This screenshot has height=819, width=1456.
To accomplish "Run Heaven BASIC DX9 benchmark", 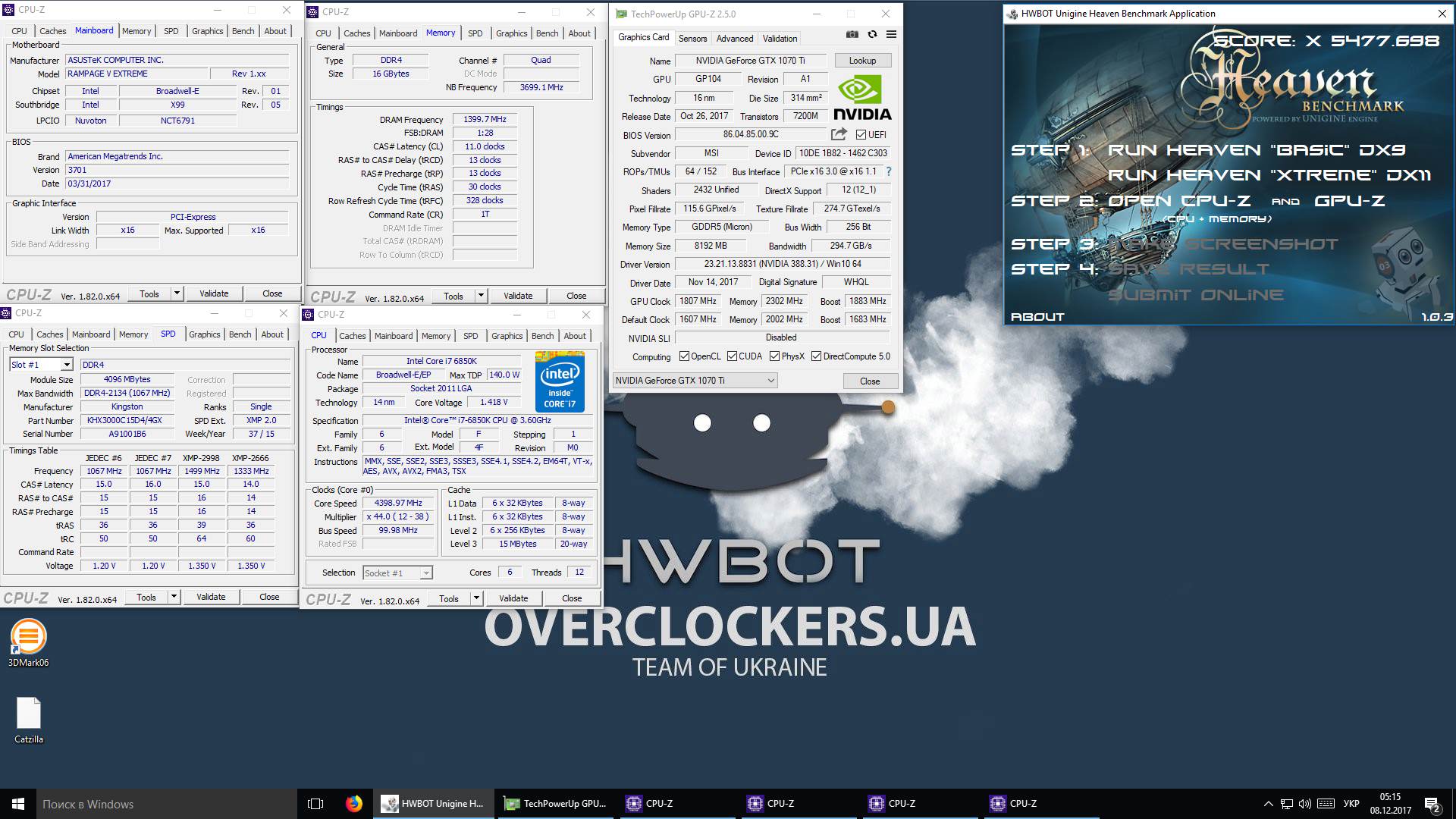I will coord(1257,150).
